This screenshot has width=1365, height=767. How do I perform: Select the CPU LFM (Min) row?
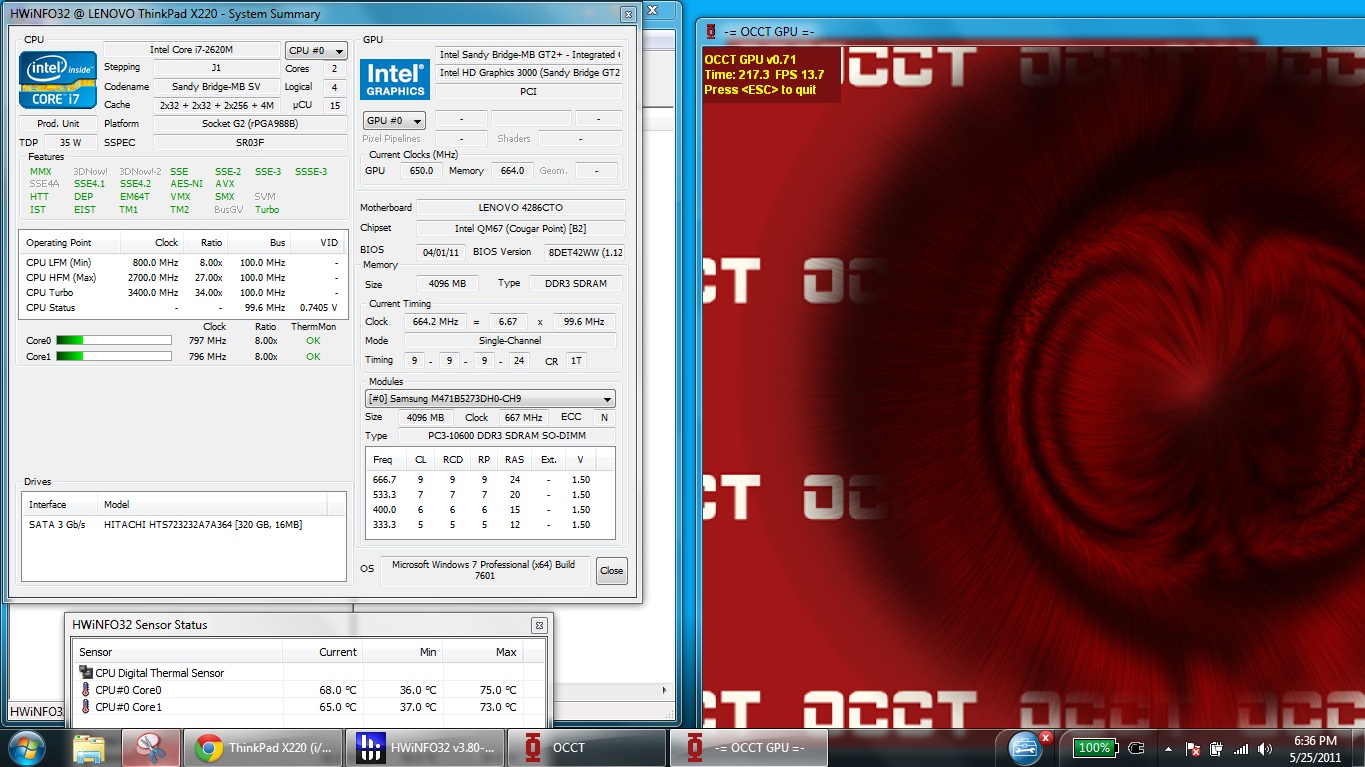tap(181, 263)
